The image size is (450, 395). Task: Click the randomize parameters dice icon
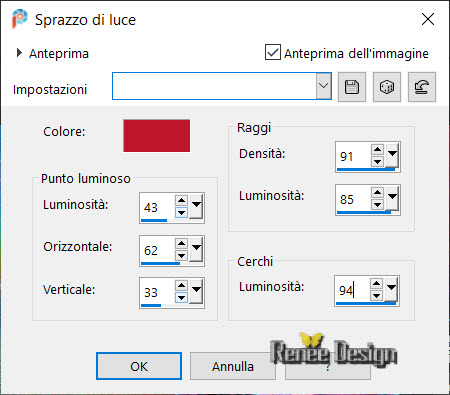[387, 87]
